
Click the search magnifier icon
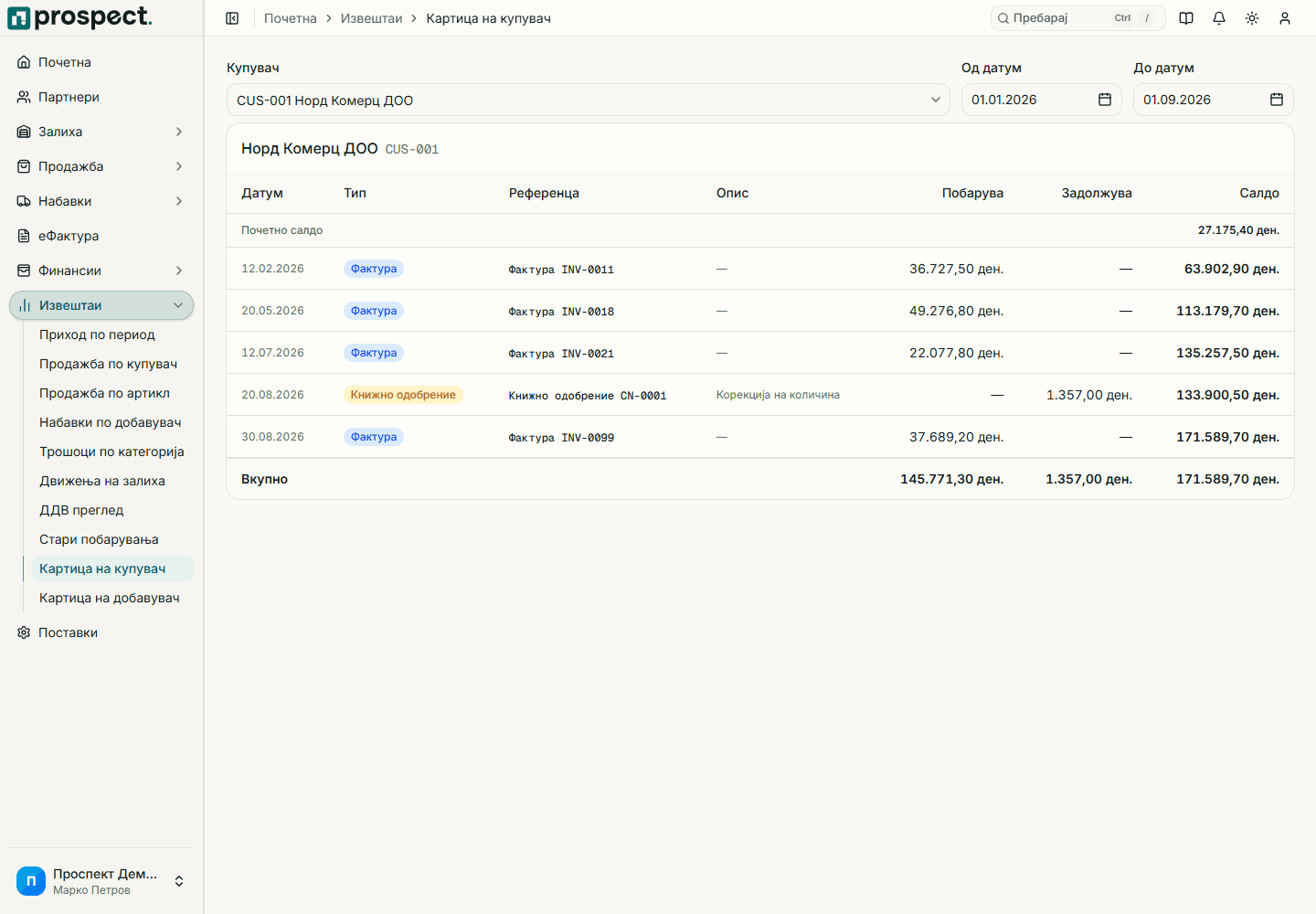[x=1003, y=18]
